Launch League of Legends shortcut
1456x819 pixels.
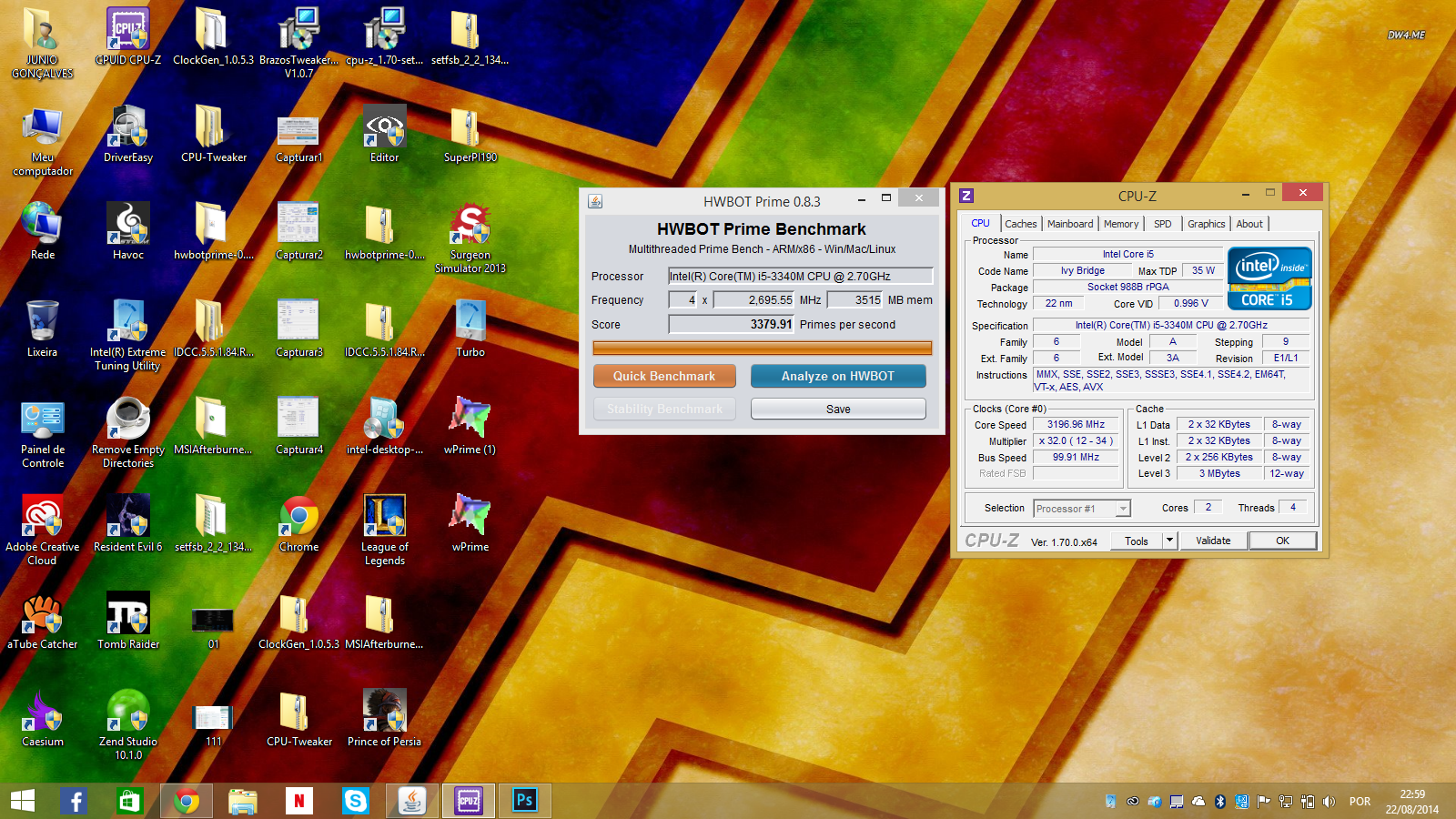click(385, 530)
